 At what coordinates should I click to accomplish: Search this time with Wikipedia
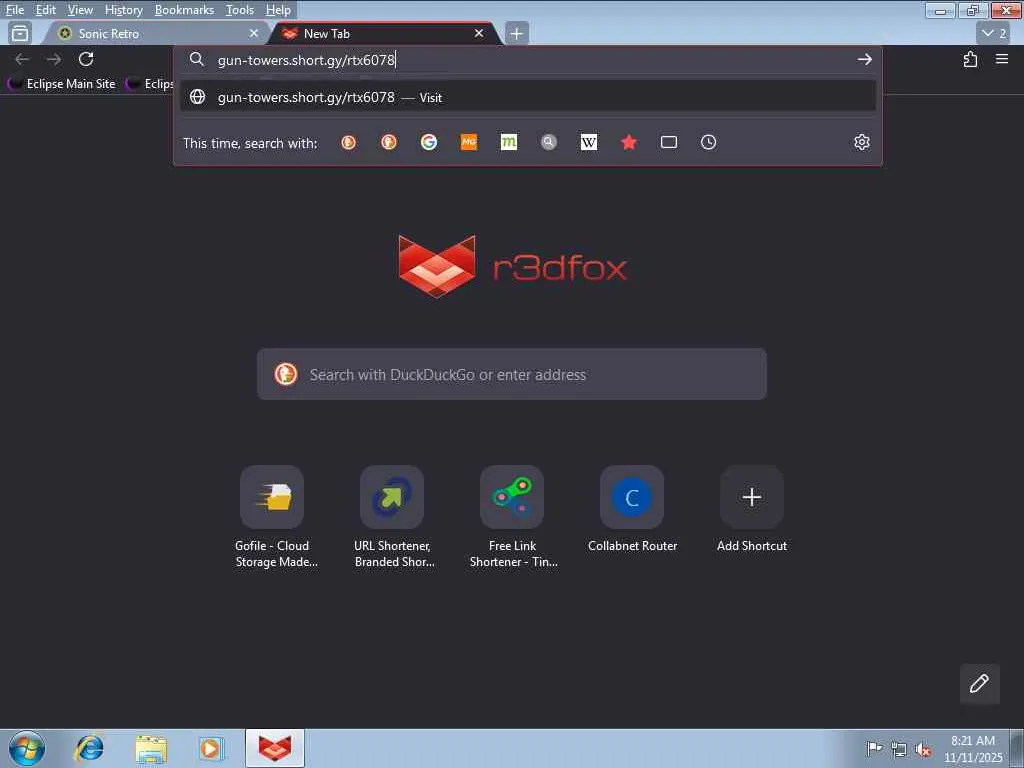[x=589, y=142]
